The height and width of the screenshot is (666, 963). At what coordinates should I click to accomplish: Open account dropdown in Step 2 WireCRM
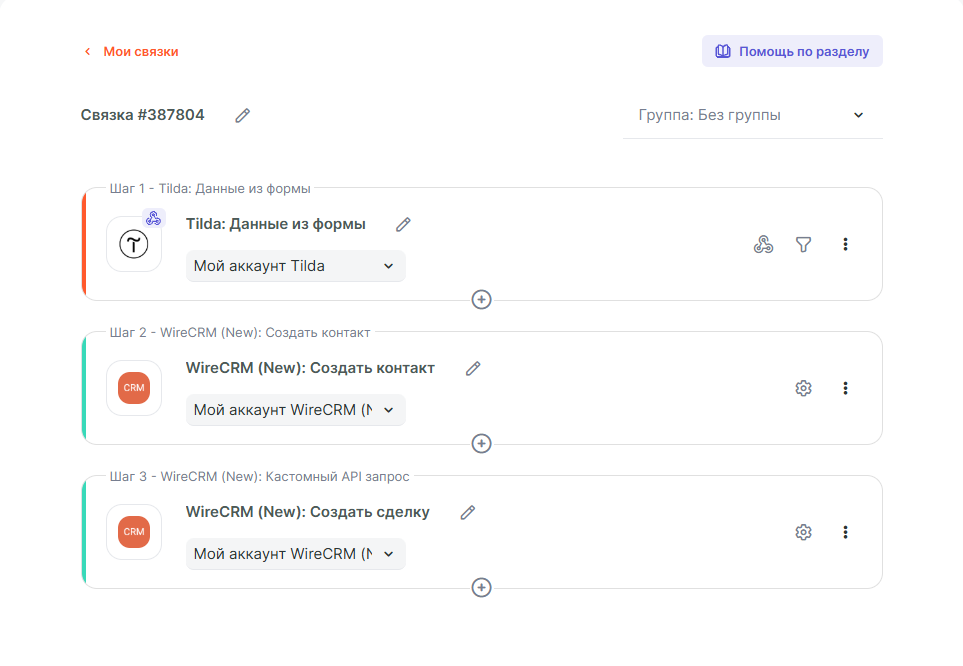[x=295, y=410]
